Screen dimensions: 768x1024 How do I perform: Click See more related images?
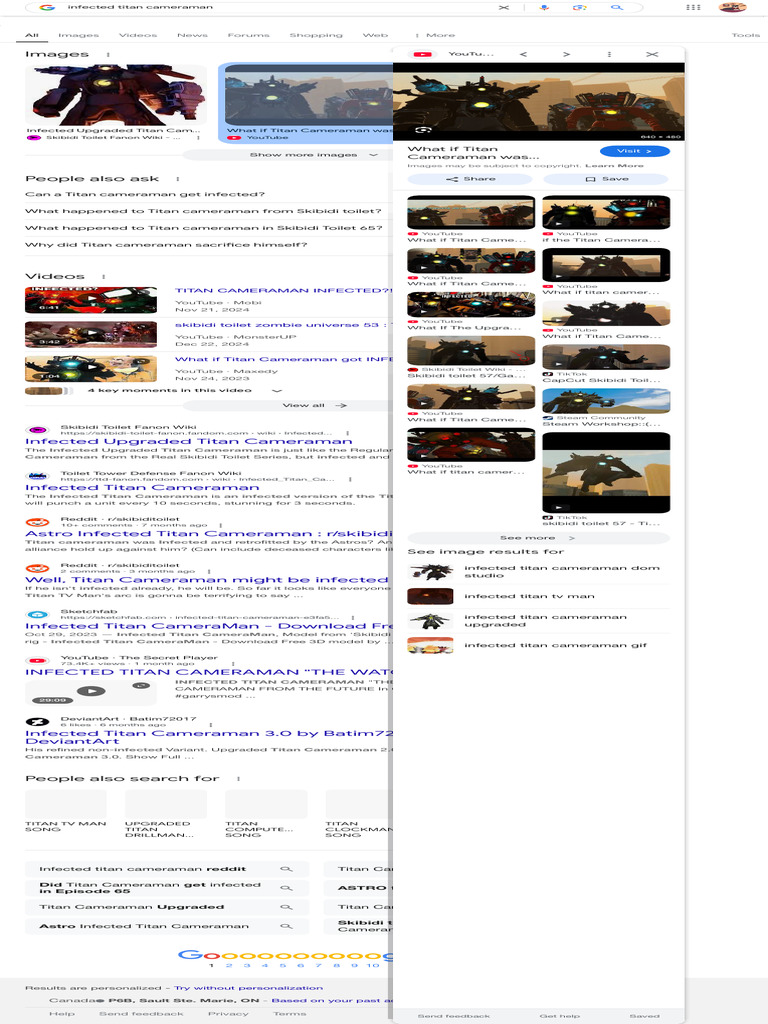pos(538,538)
